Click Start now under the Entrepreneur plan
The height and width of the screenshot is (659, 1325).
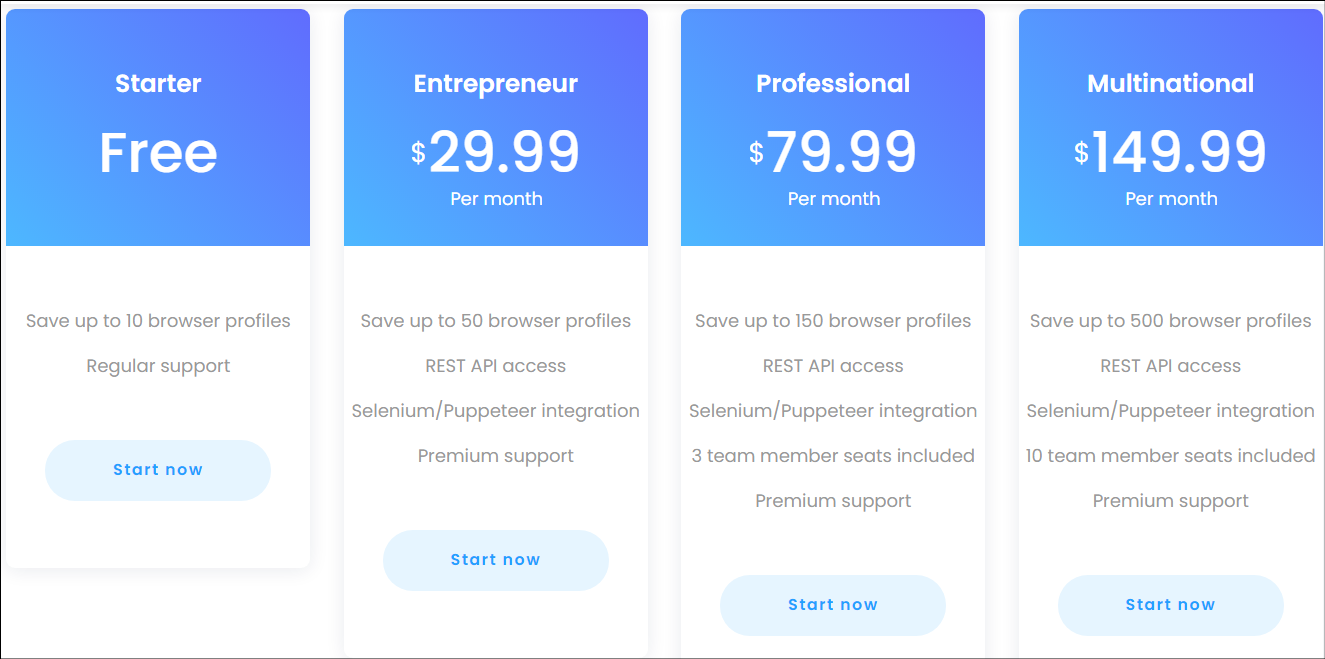tap(495, 560)
